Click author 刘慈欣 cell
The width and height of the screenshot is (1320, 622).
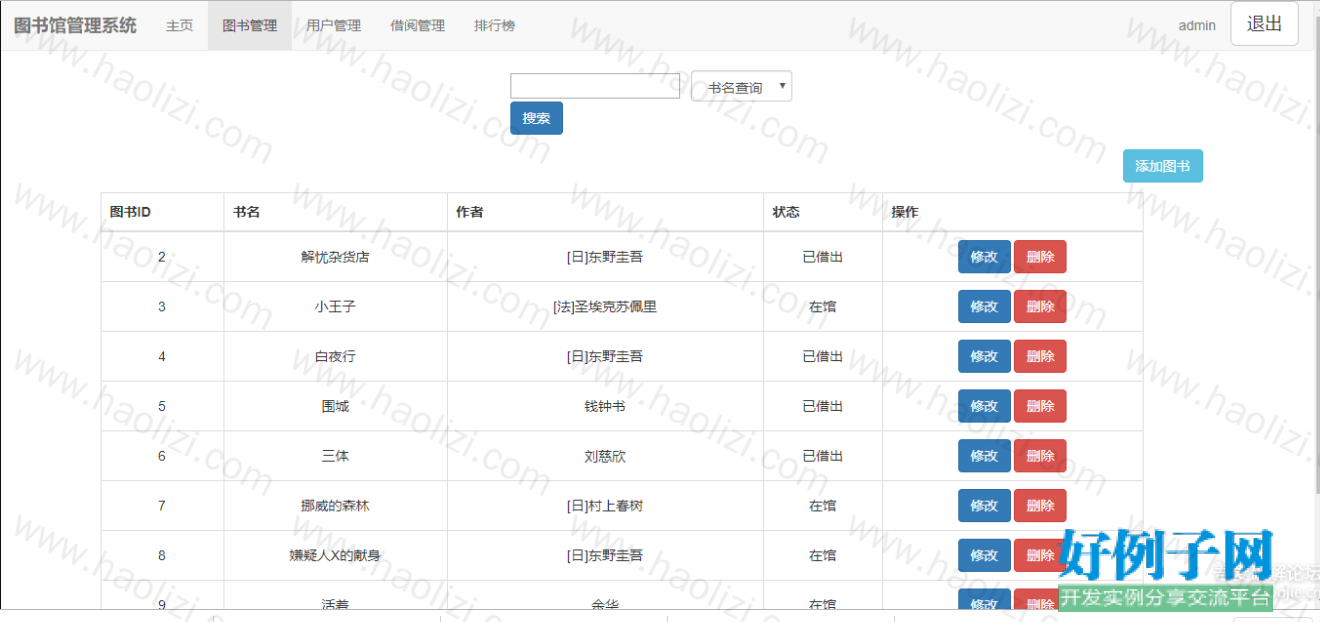pyautogui.click(x=605, y=456)
